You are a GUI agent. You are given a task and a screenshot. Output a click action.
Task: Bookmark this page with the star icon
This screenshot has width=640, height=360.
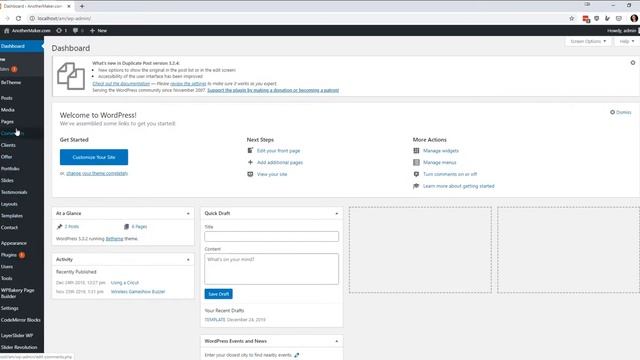pyautogui.click(x=571, y=18)
